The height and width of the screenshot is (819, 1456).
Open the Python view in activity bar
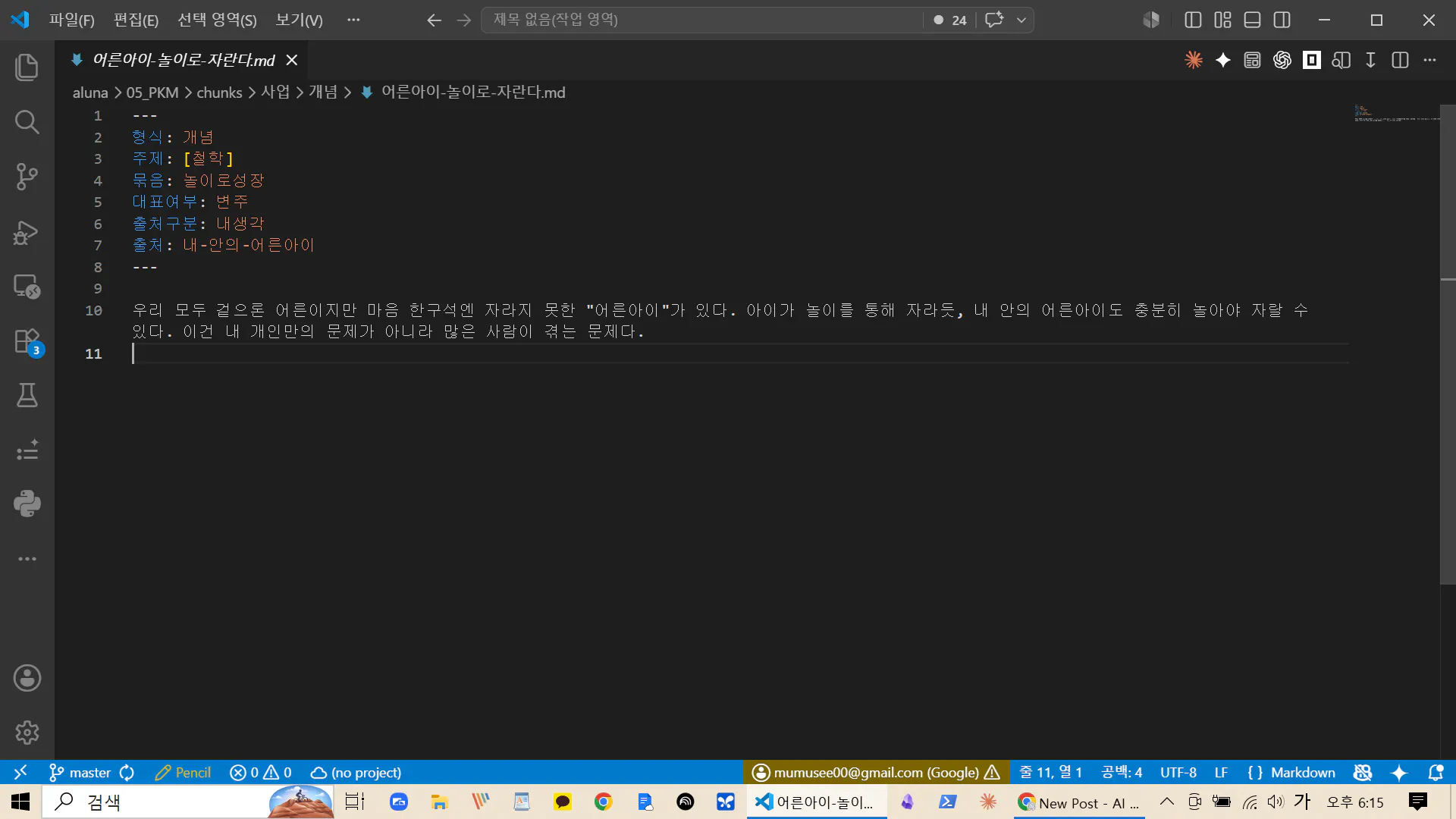coord(27,504)
